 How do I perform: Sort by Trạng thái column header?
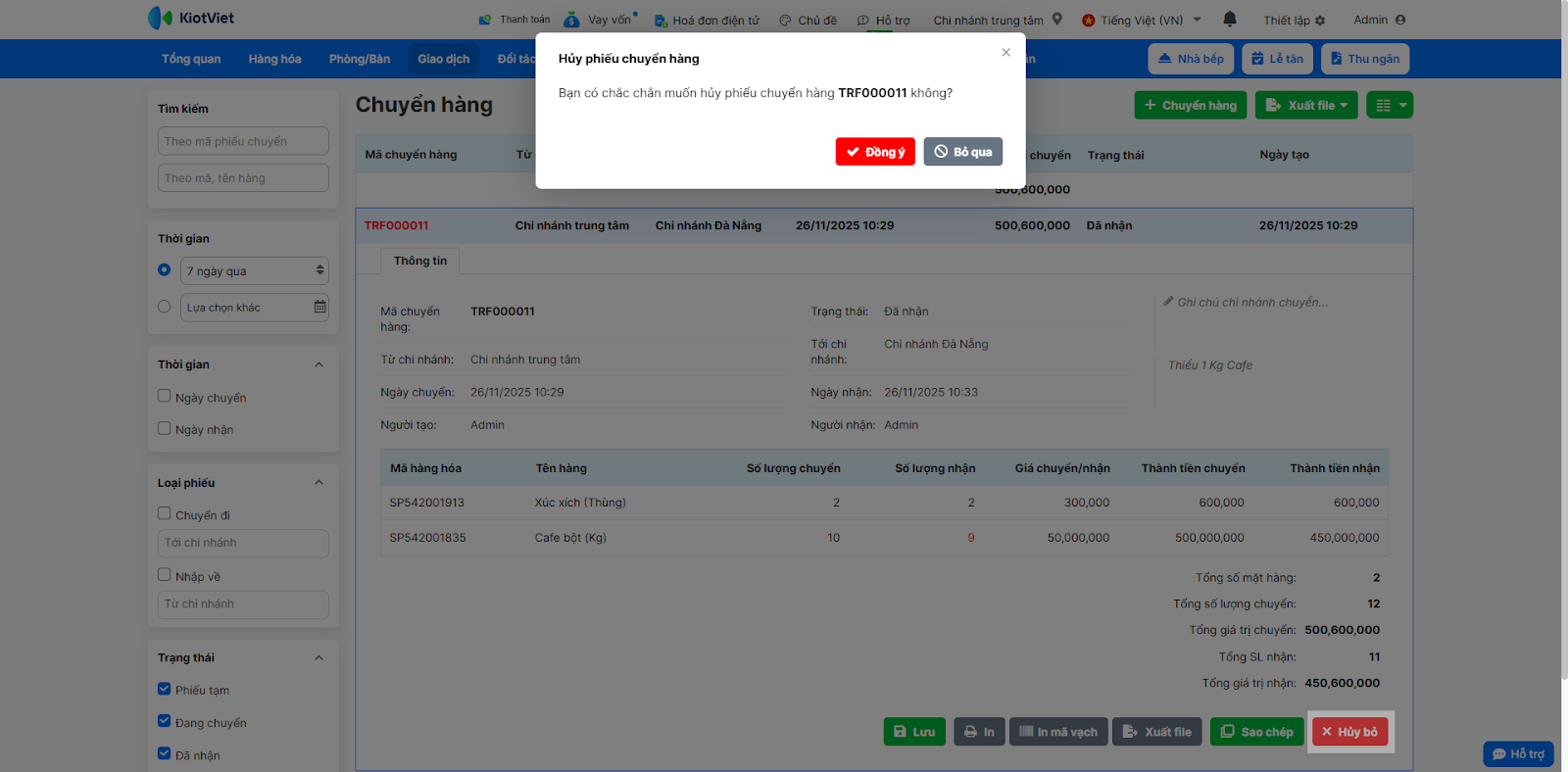[x=1115, y=155]
